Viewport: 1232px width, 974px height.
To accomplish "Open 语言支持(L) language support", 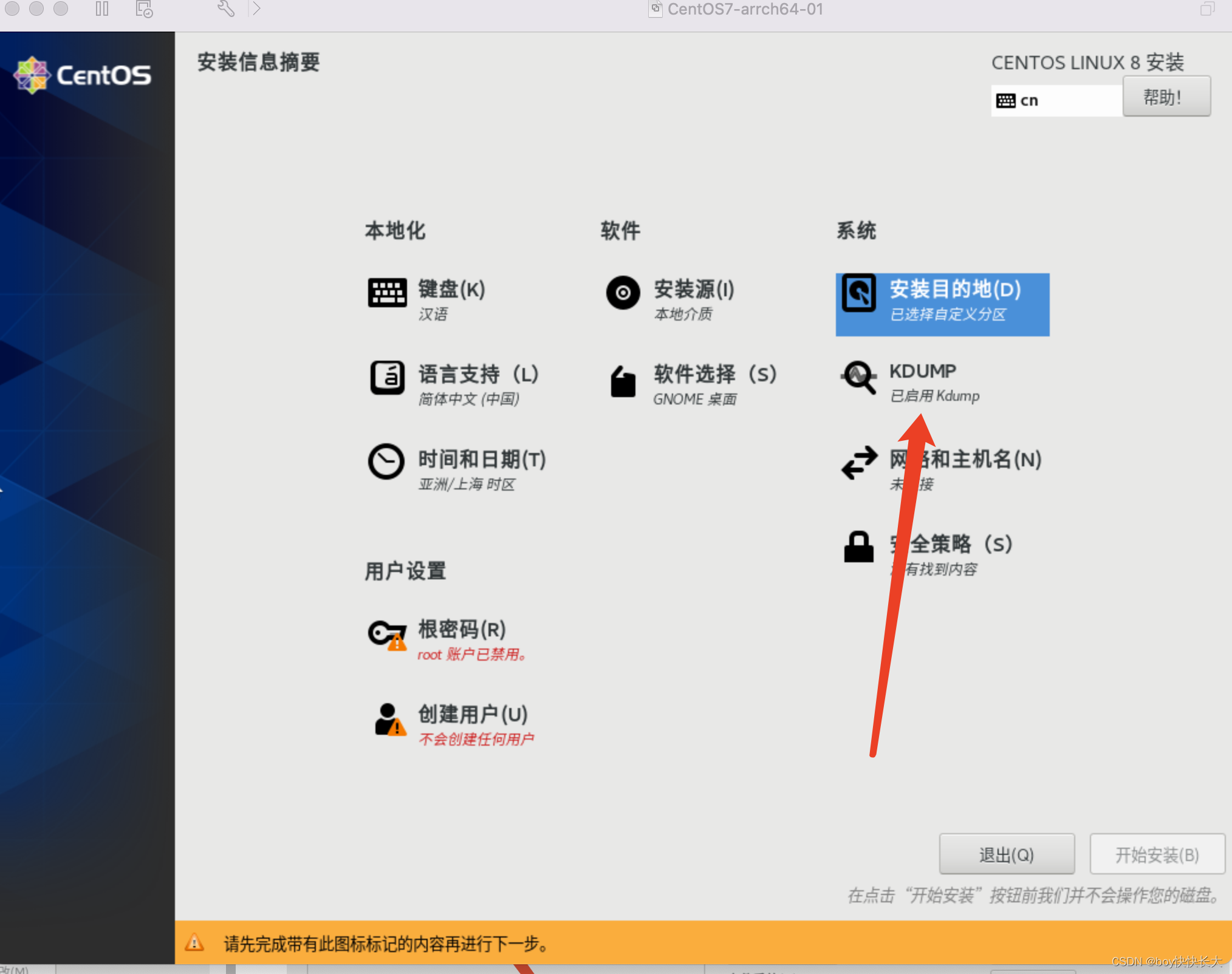I will (478, 374).
